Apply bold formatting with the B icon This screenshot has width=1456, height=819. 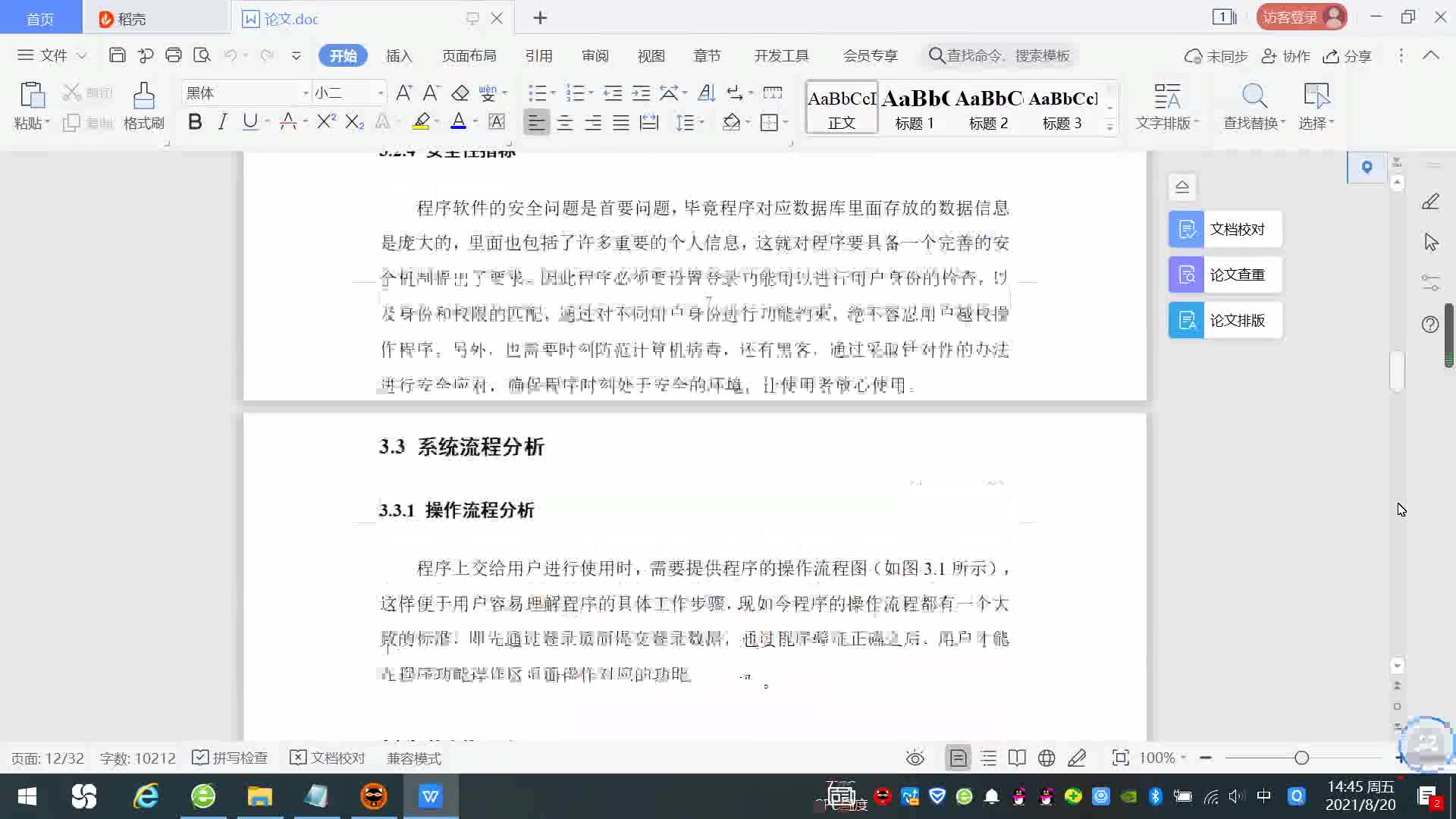[195, 122]
